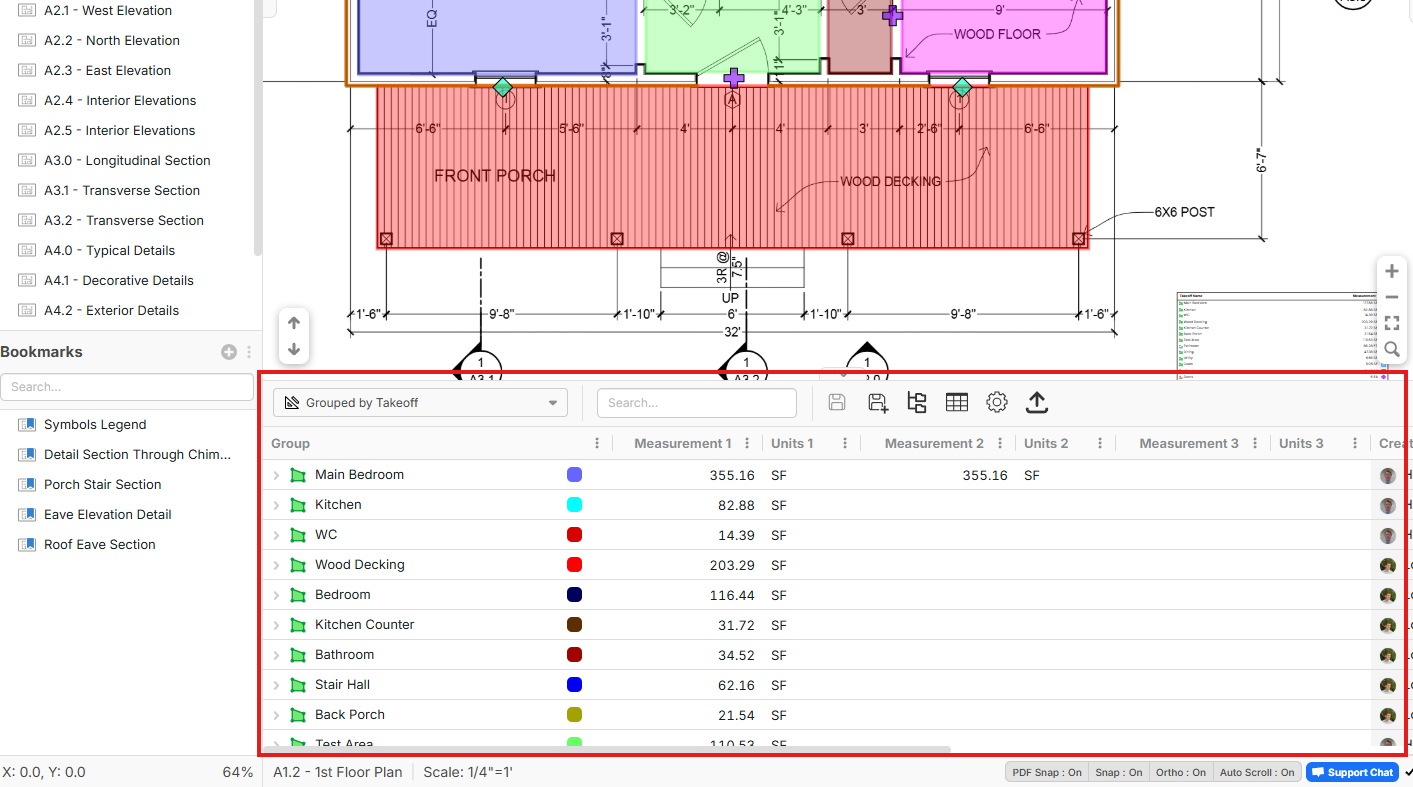Zoom in with the plus icon
The height and width of the screenshot is (787, 1413).
[x=1391, y=272]
